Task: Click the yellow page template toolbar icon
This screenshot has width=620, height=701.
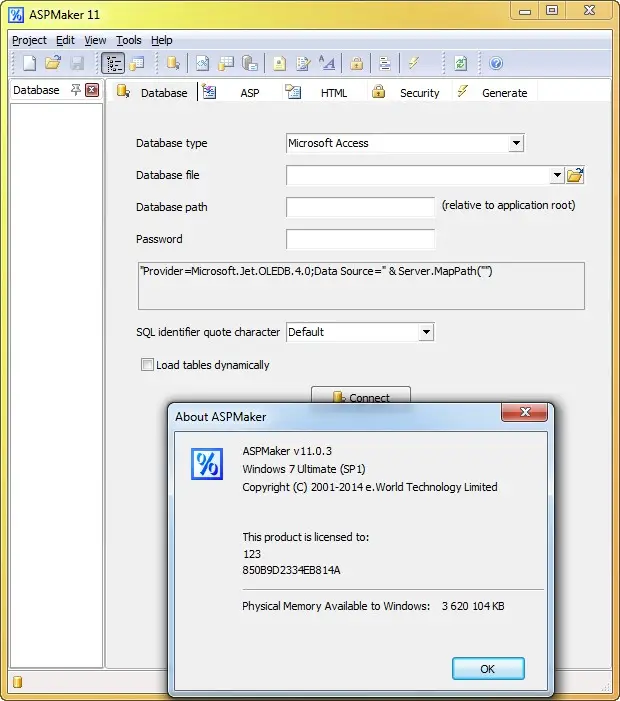Action: [279, 63]
